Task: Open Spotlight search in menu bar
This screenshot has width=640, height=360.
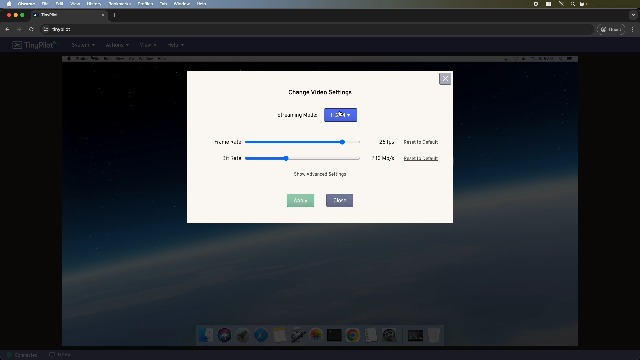Action: [573, 4]
